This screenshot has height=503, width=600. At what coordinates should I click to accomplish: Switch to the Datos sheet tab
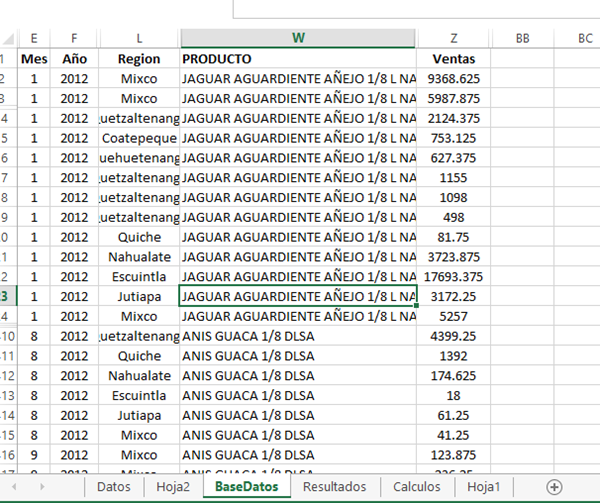(114, 486)
